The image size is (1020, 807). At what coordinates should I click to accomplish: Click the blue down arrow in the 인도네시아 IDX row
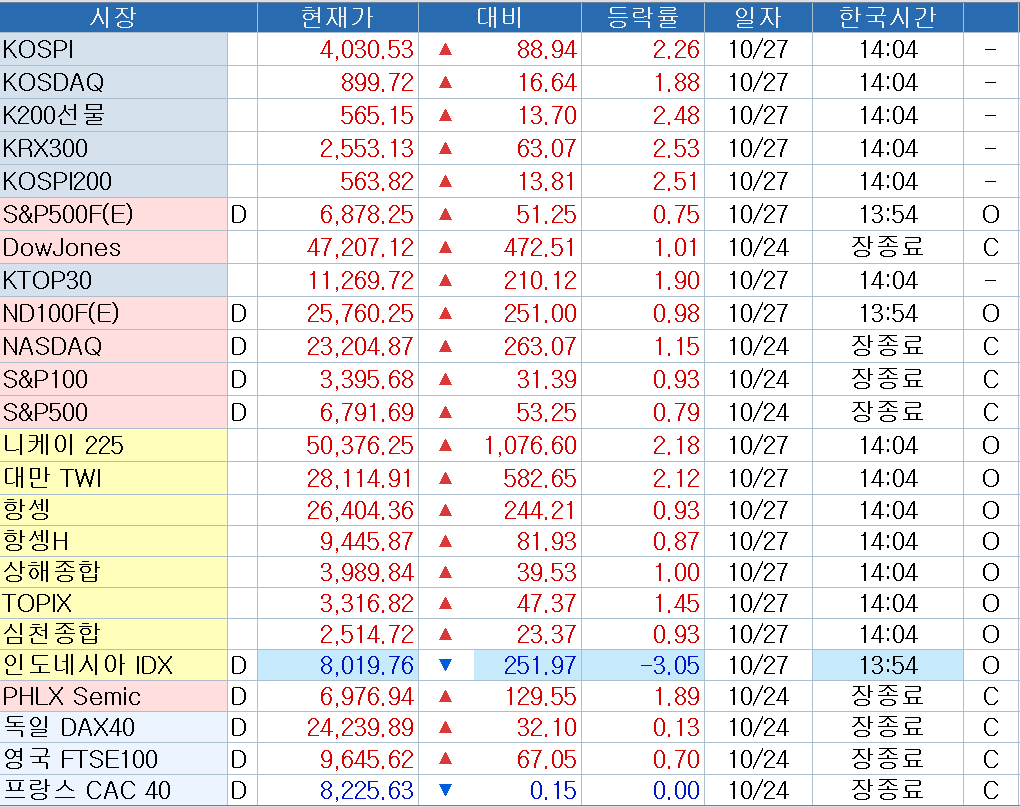click(446, 665)
